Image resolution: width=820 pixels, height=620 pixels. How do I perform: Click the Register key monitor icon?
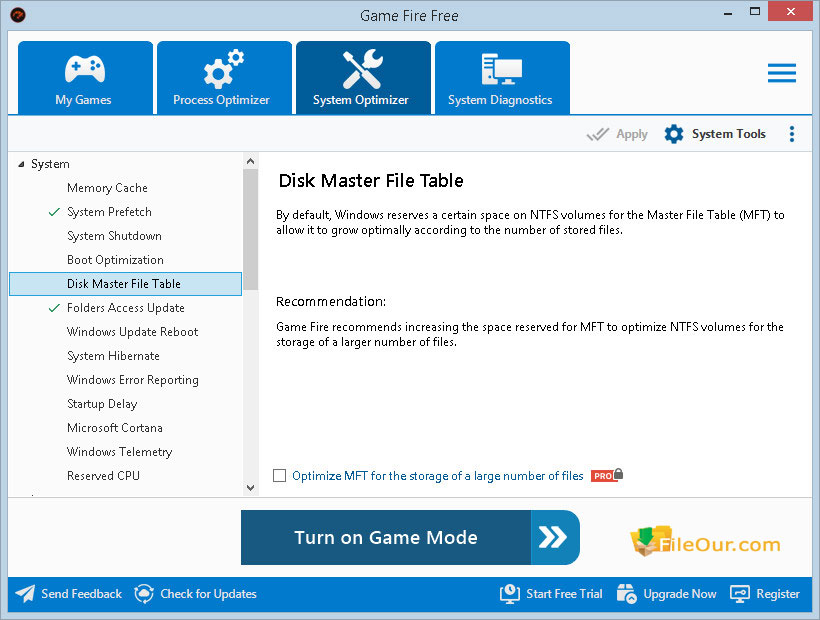tap(740, 594)
